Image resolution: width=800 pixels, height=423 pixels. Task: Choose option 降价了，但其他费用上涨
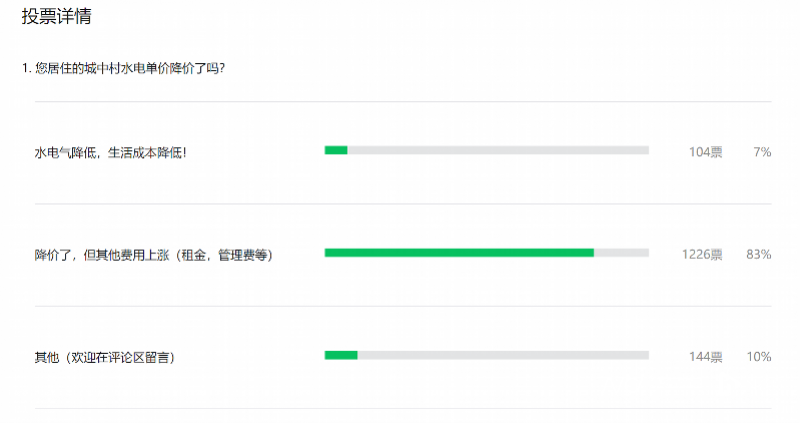[x=154, y=255]
